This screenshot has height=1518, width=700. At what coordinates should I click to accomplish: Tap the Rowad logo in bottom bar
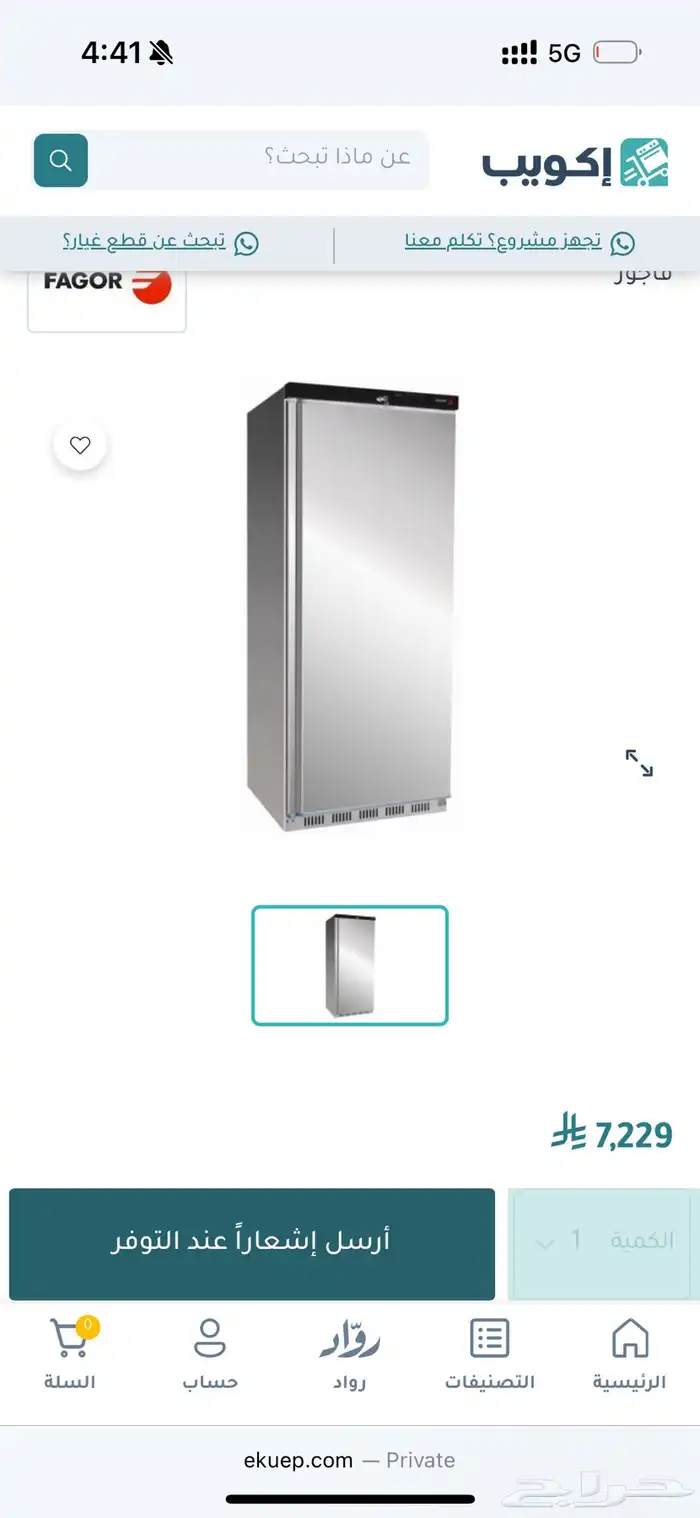click(x=350, y=1340)
